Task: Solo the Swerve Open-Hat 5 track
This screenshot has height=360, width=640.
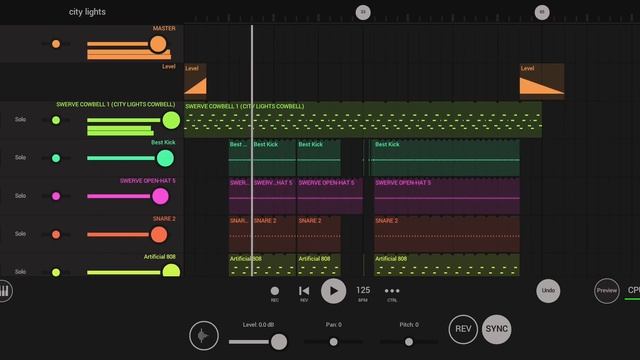Action: point(20,196)
